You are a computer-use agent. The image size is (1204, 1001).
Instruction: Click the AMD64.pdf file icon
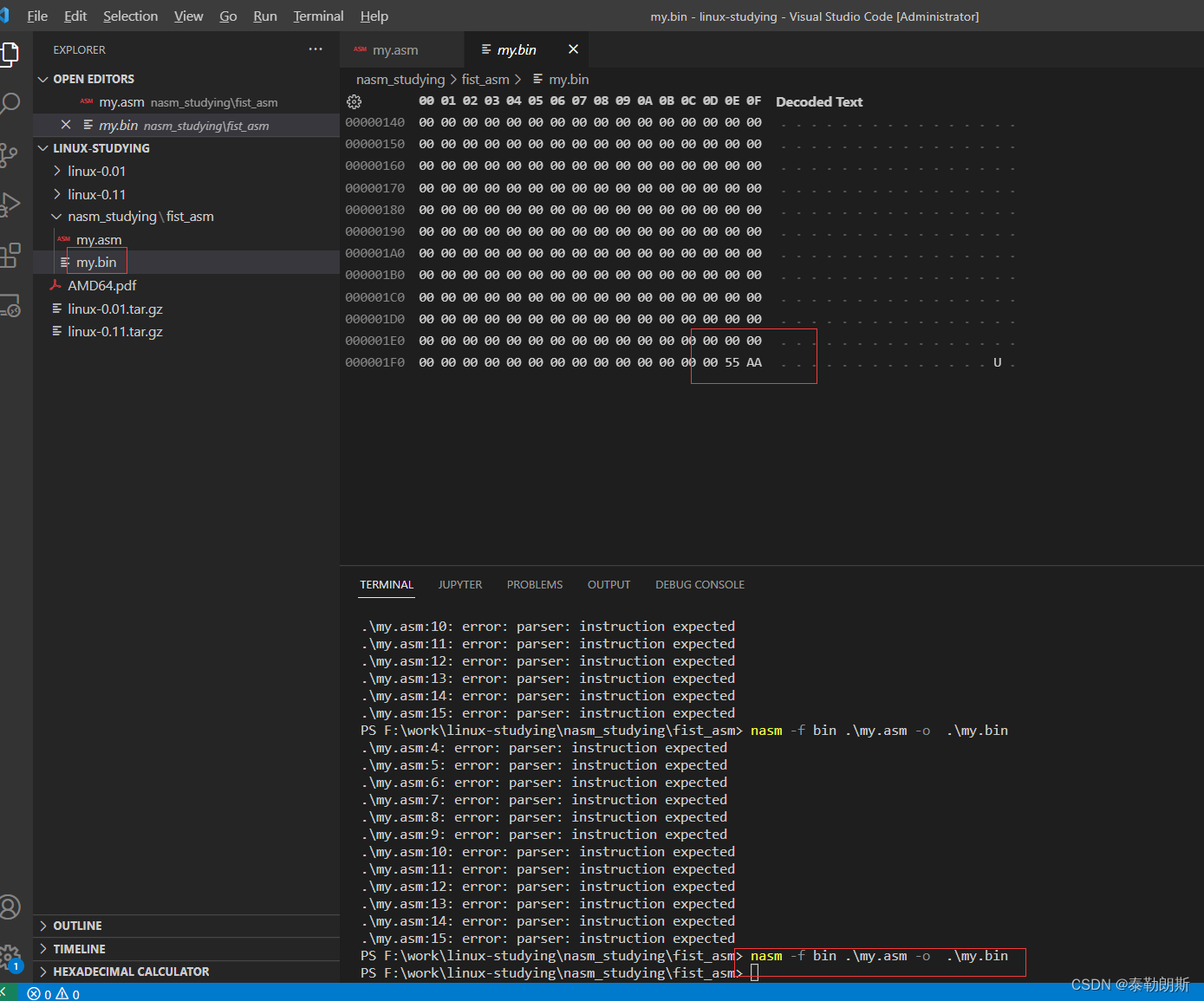coord(55,285)
